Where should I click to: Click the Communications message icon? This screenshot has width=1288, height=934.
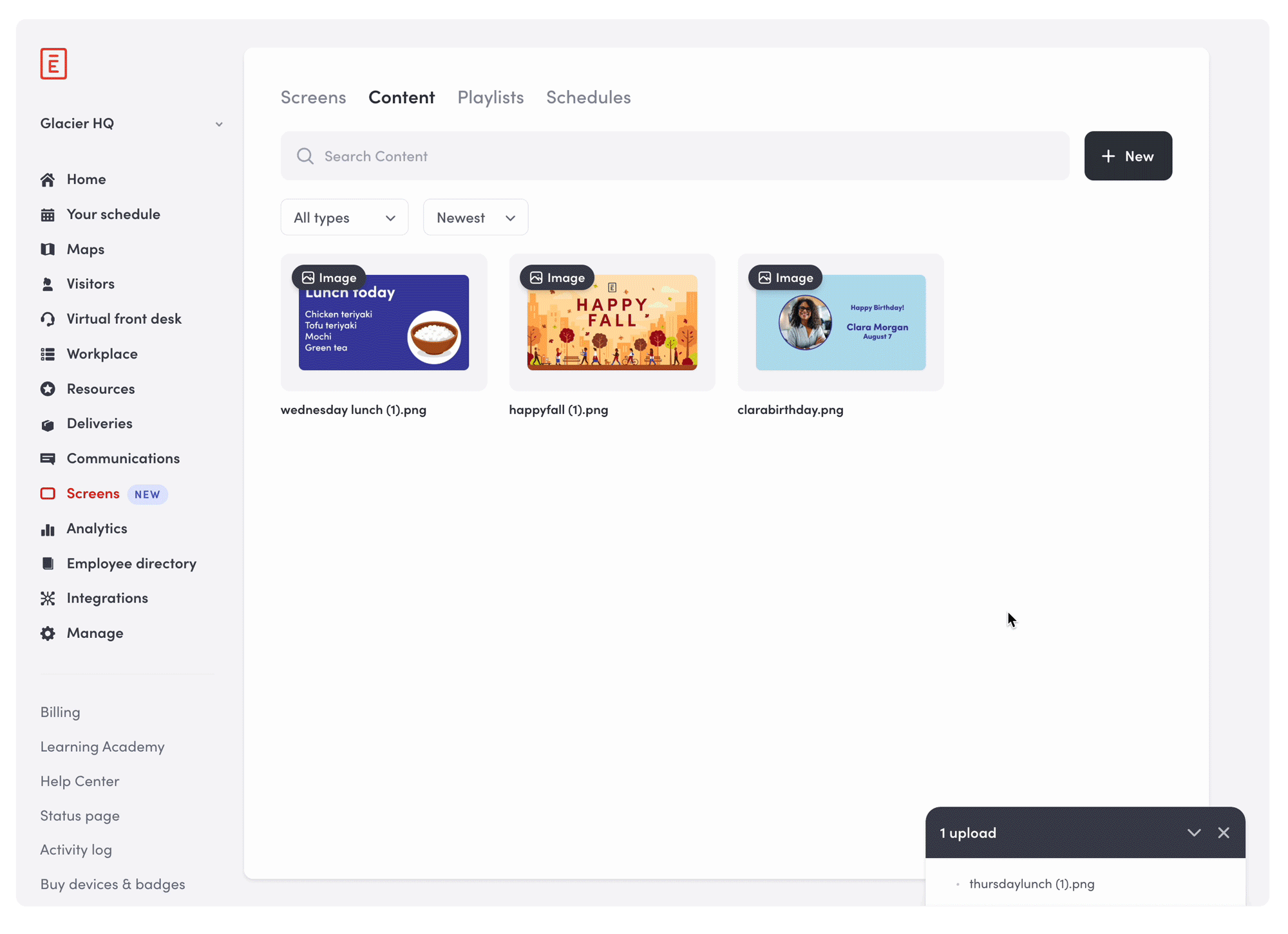point(48,459)
